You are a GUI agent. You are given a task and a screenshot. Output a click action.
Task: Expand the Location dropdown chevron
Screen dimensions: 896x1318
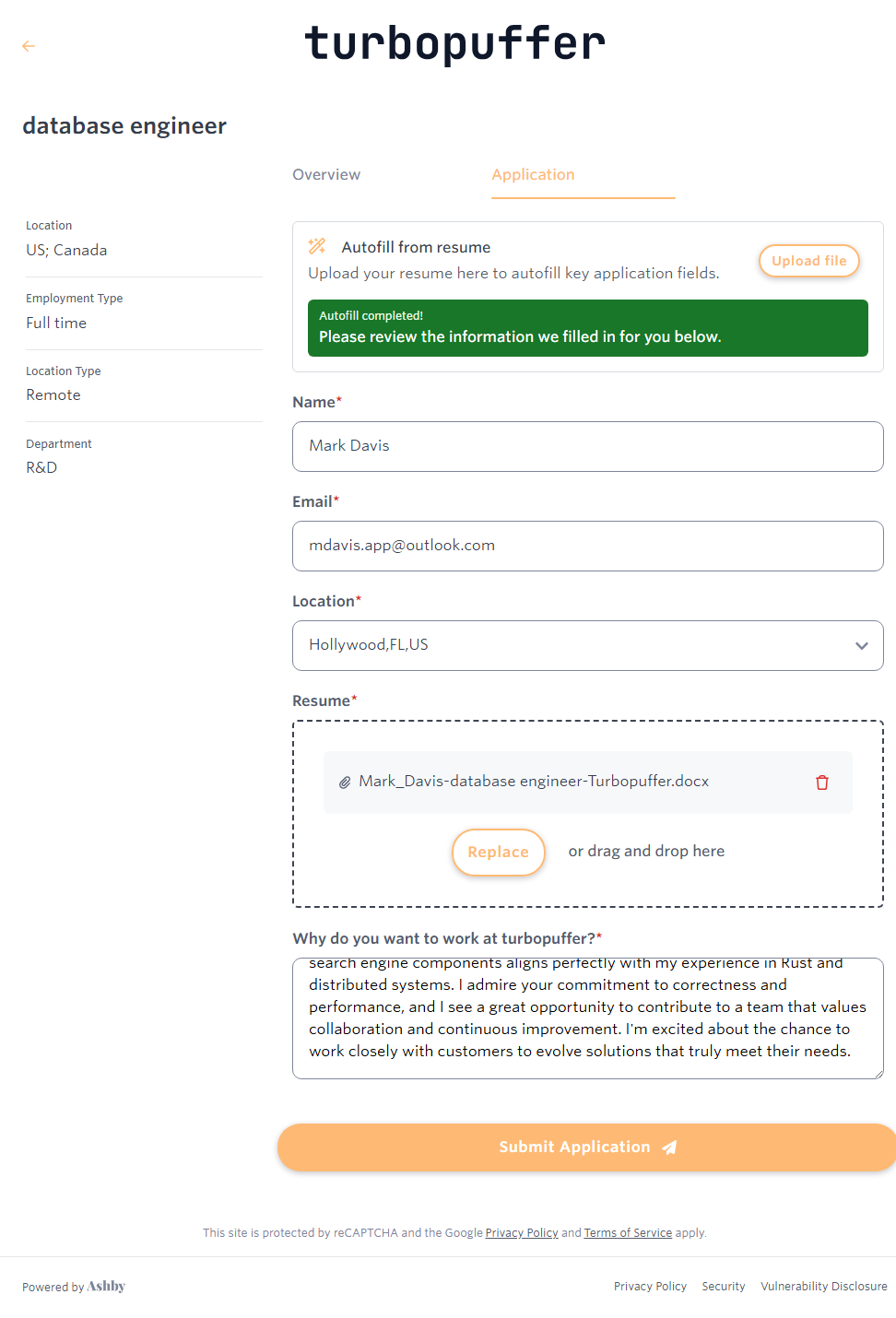(x=862, y=646)
